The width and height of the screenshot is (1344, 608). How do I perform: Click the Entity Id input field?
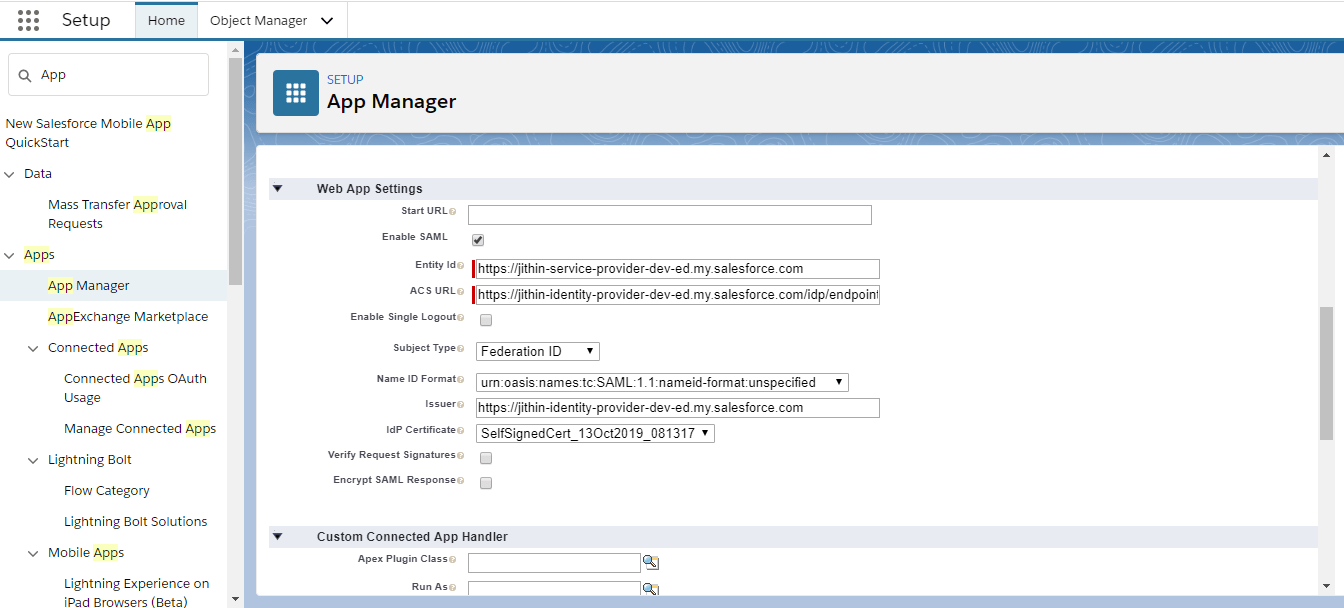678,269
